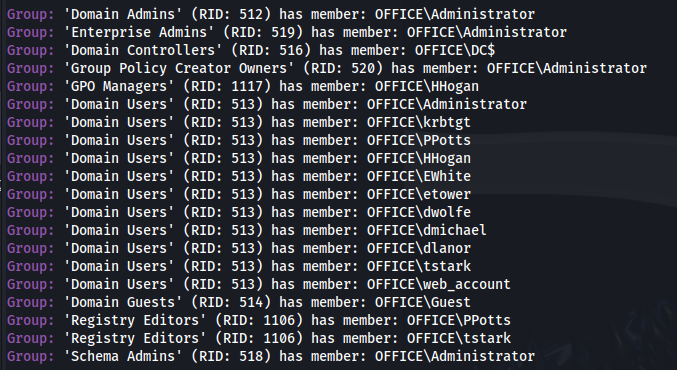
Task: Click OFFICE\dwolfe member name
Action: coord(419,212)
